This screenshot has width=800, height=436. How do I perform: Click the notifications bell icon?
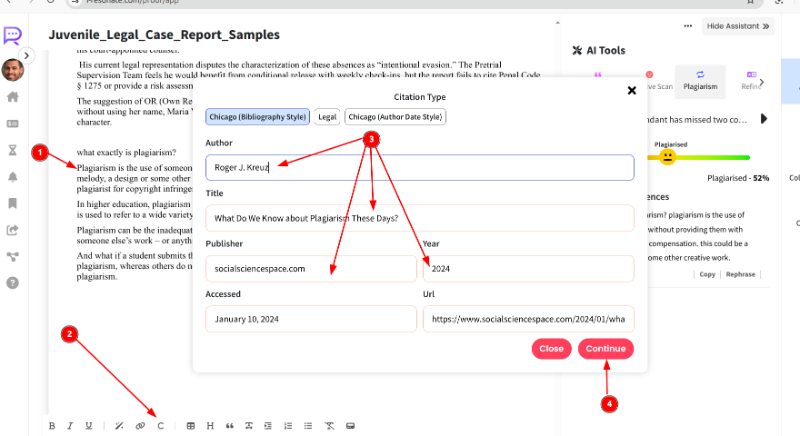(12, 176)
